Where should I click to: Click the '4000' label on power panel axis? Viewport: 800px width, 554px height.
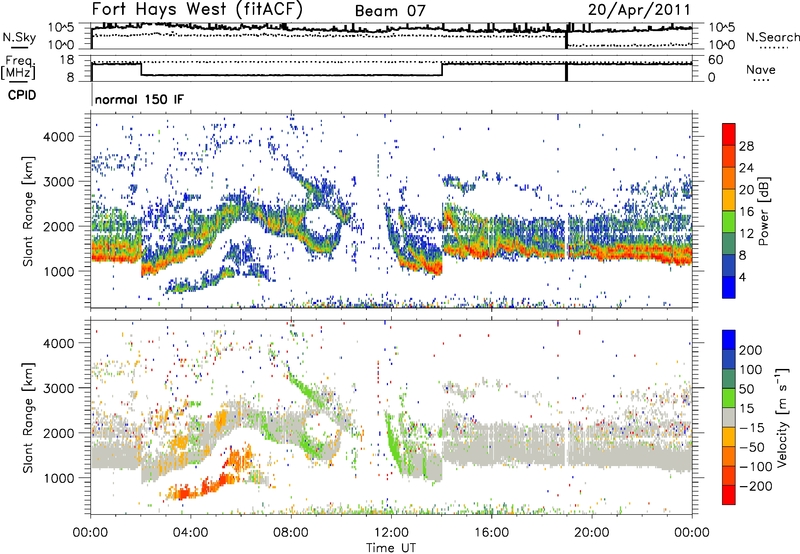click(58, 137)
